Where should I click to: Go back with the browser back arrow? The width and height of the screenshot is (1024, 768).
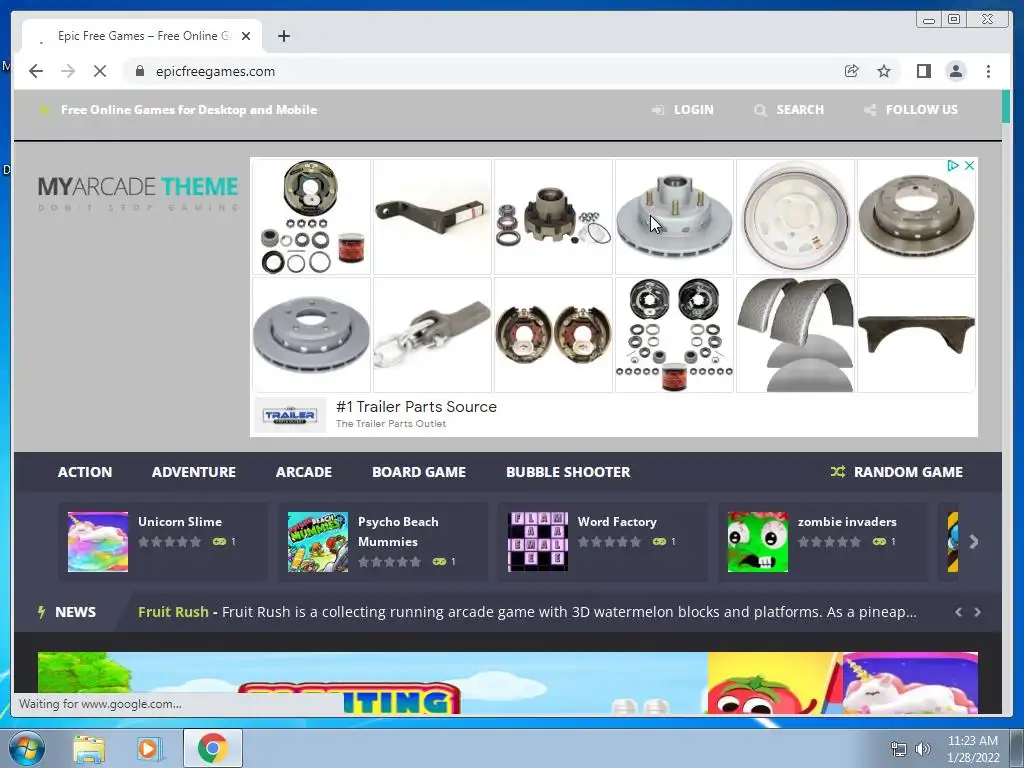tap(36, 71)
